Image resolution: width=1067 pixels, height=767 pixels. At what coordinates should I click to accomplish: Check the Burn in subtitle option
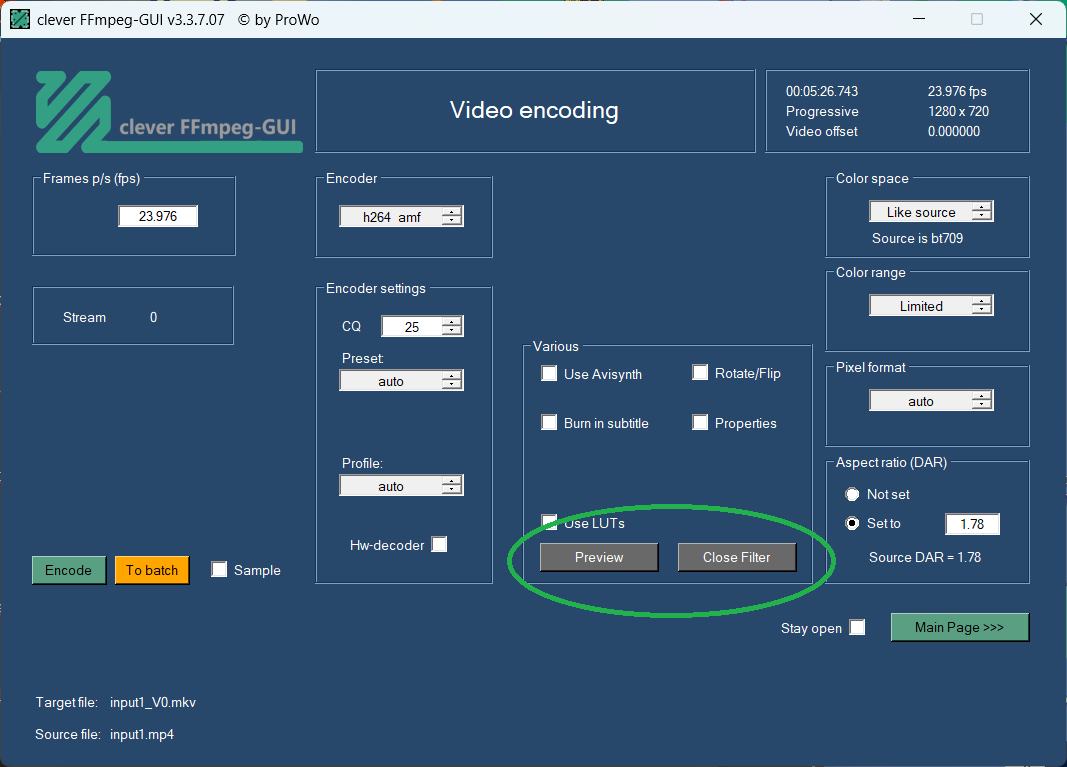[x=548, y=422]
